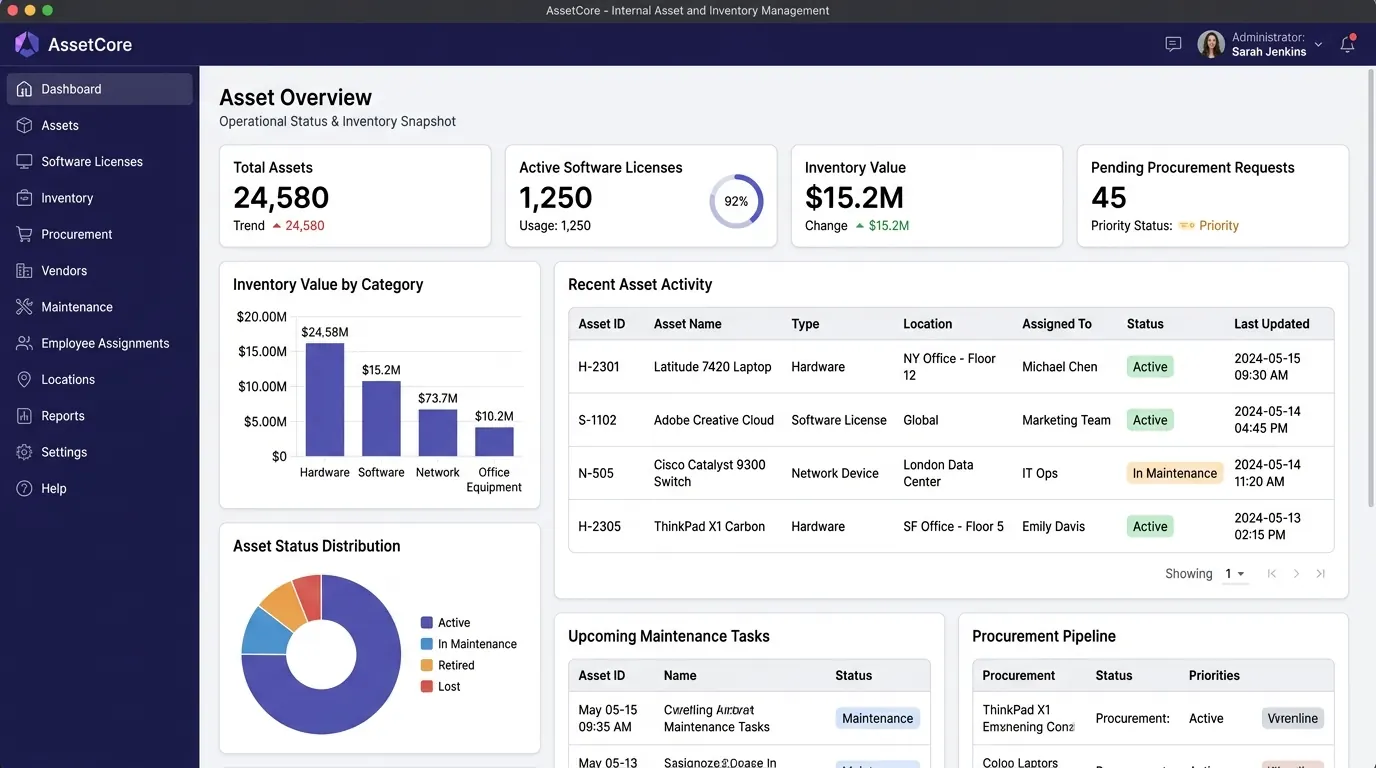Click the Hardware bar in the chart
The width and height of the screenshot is (1376, 768).
pos(325,400)
